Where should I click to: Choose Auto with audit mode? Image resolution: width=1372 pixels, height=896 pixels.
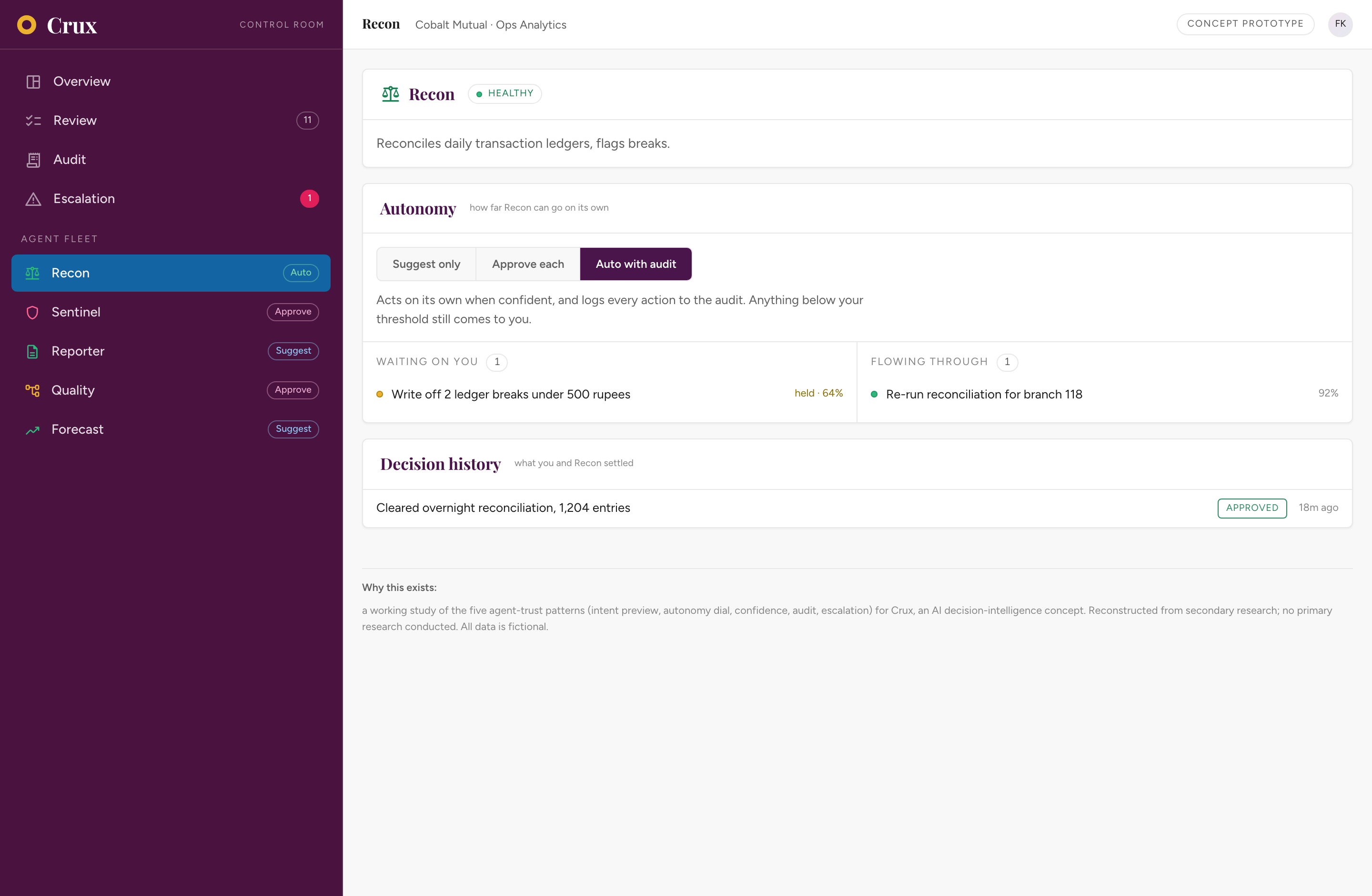[636, 264]
